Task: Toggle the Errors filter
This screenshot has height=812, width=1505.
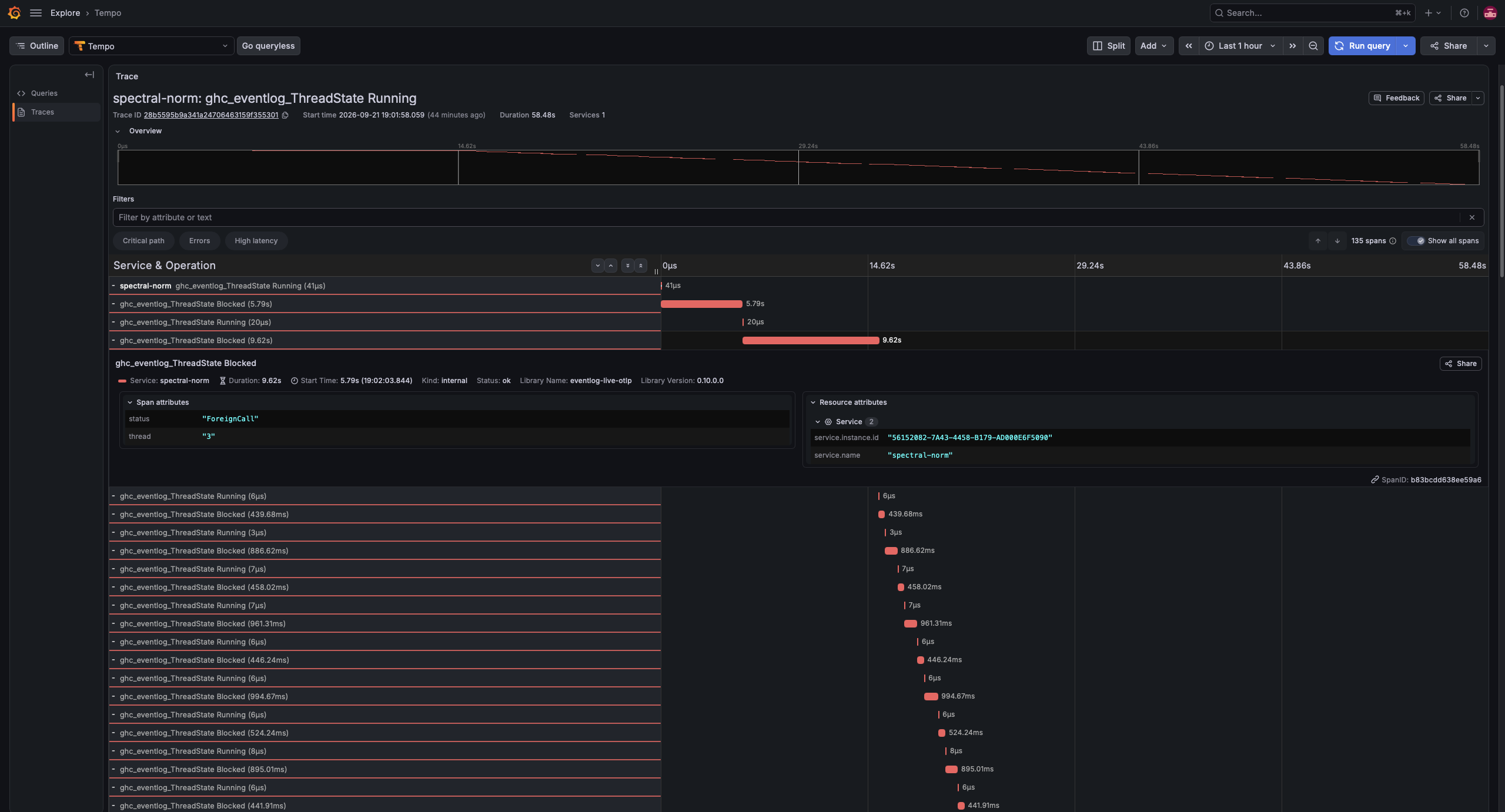Action: pos(199,241)
